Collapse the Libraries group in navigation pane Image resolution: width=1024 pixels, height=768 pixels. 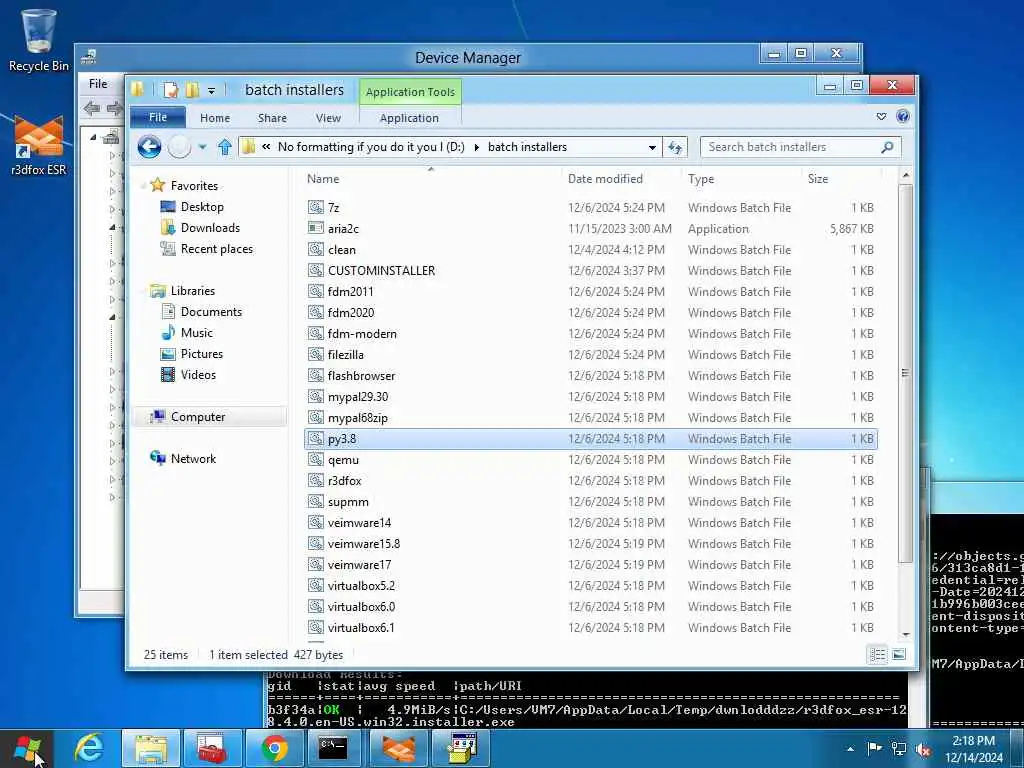click(143, 291)
